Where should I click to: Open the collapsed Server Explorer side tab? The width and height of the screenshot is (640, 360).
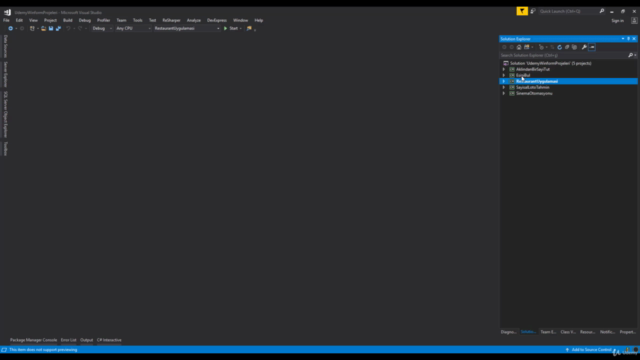pyautogui.click(x=5, y=75)
